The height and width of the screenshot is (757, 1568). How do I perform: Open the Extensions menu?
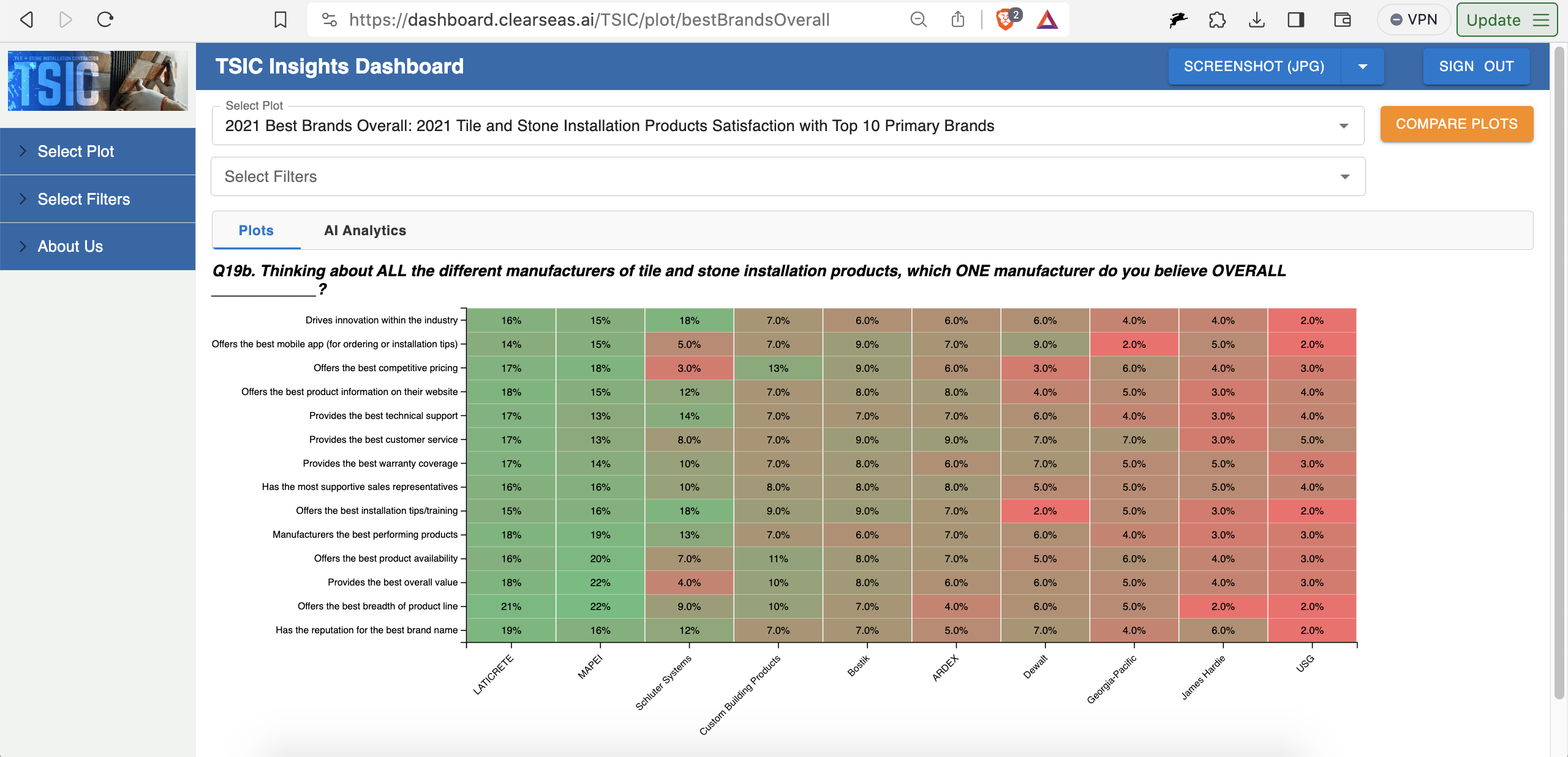point(1216,19)
